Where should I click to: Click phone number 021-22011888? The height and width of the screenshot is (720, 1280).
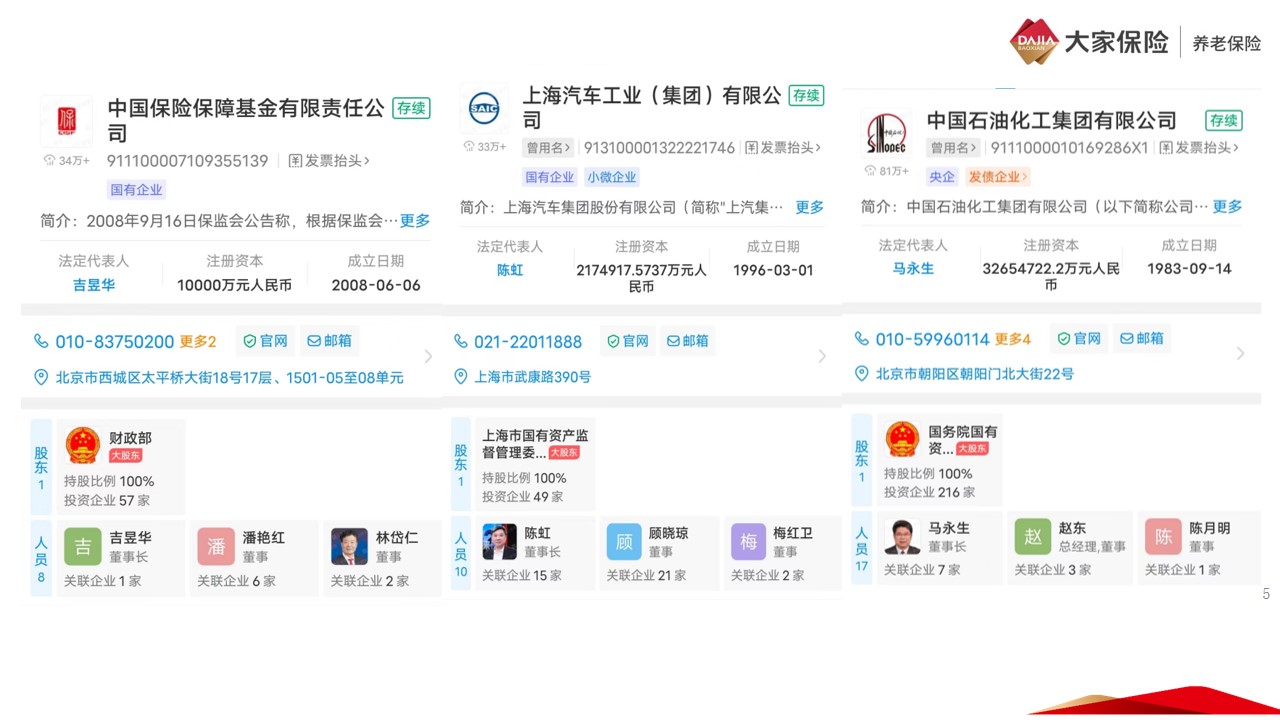tap(528, 342)
